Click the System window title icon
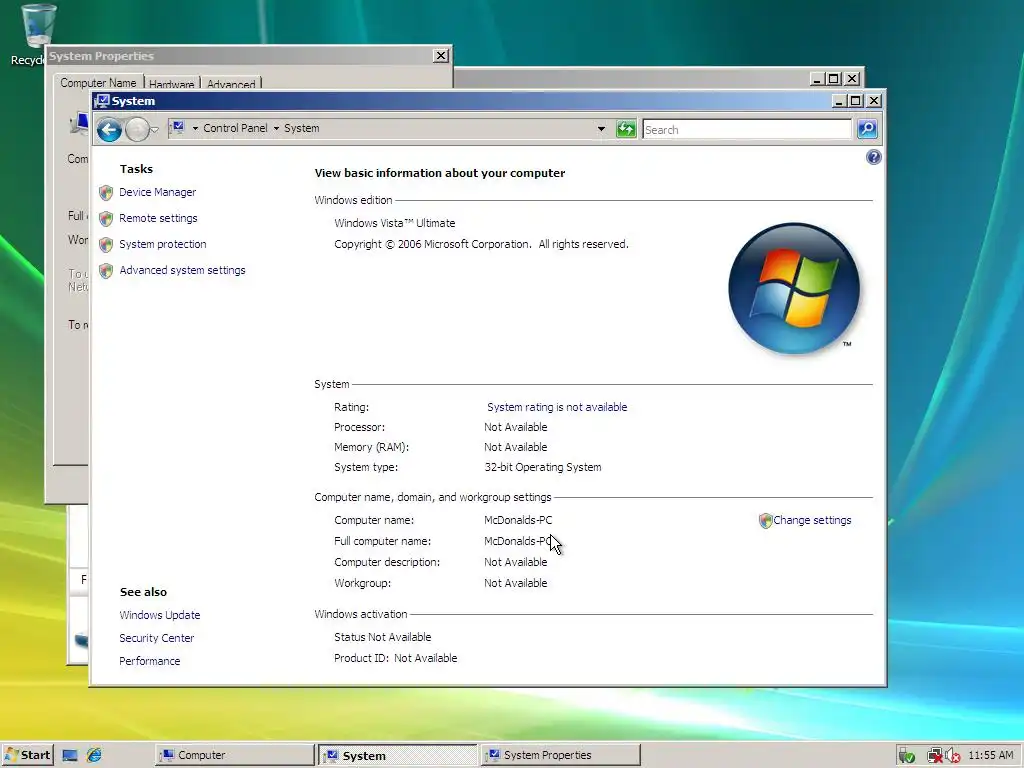The height and width of the screenshot is (768, 1024). pos(102,101)
